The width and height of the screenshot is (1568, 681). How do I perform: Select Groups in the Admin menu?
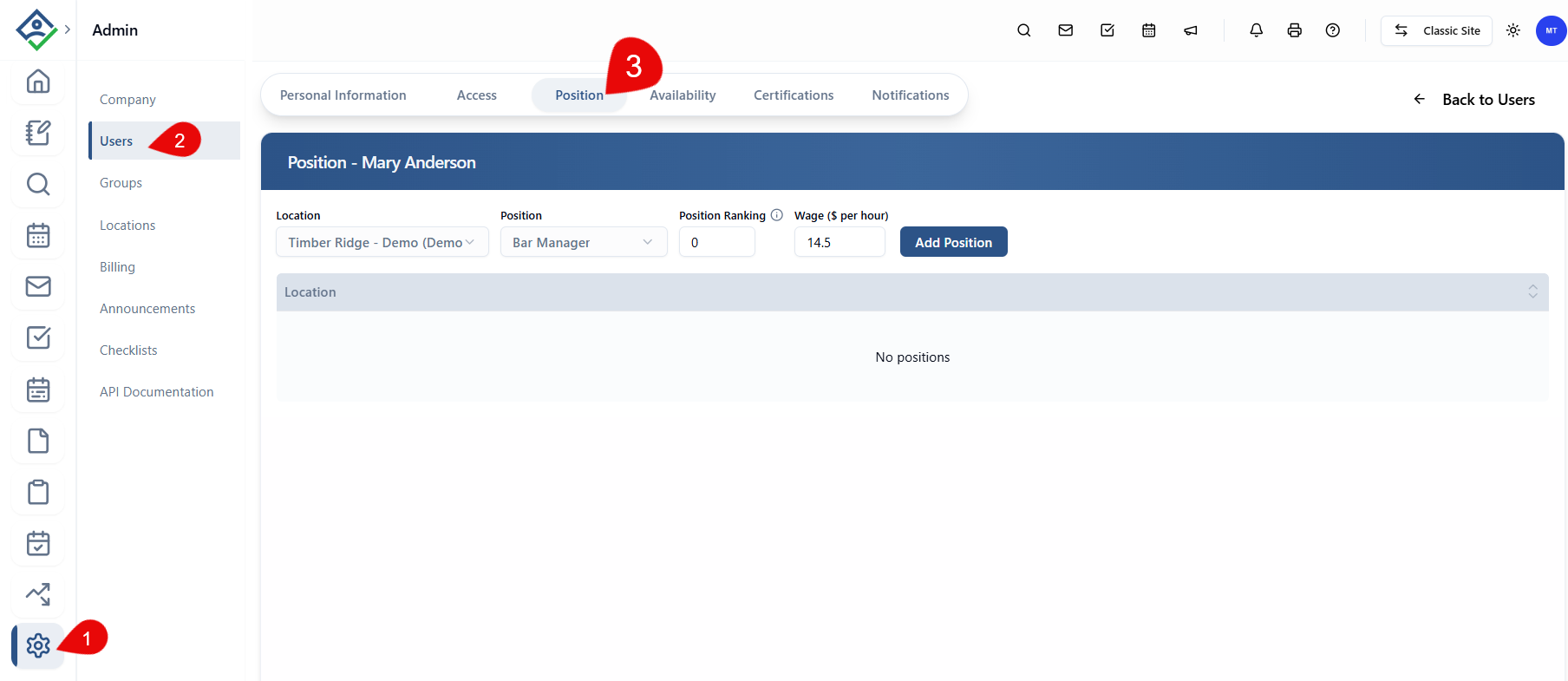click(121, 183)
